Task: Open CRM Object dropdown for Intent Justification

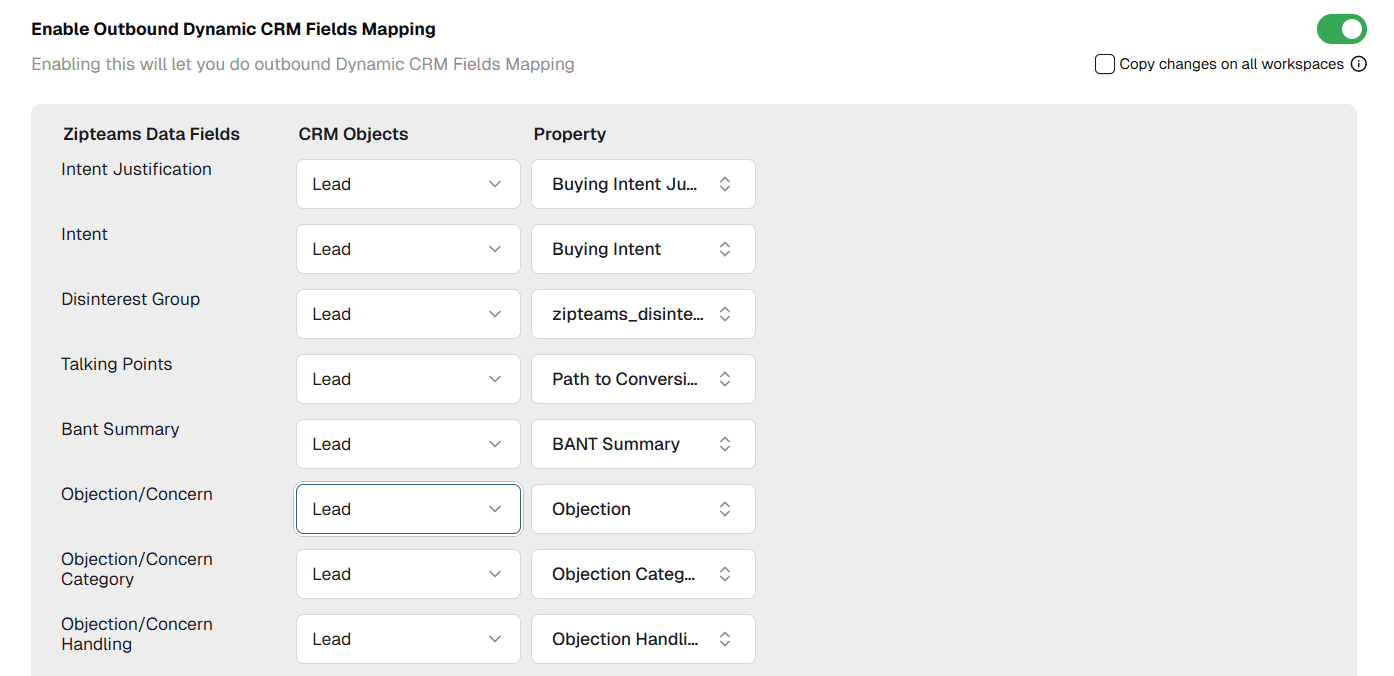Action: coord(408,184)
